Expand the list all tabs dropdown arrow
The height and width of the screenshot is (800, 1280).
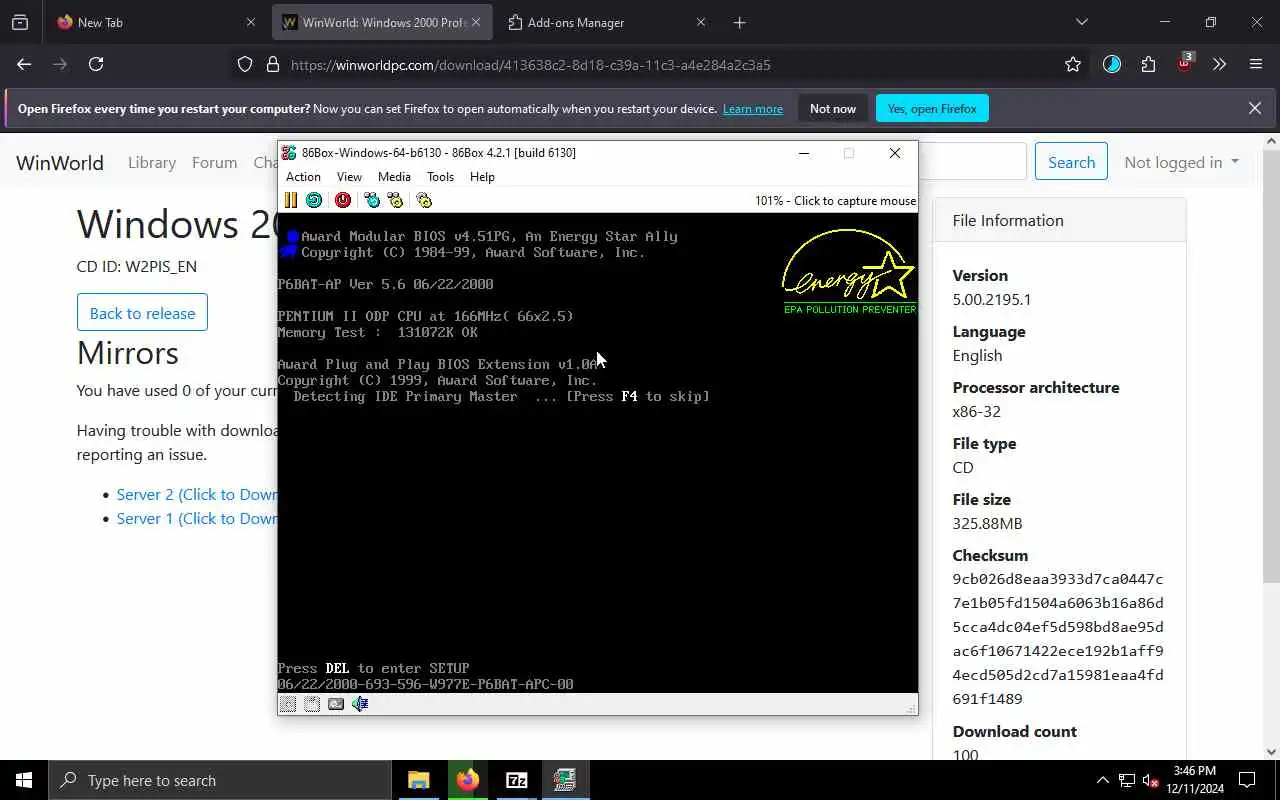click(1081, 22)
